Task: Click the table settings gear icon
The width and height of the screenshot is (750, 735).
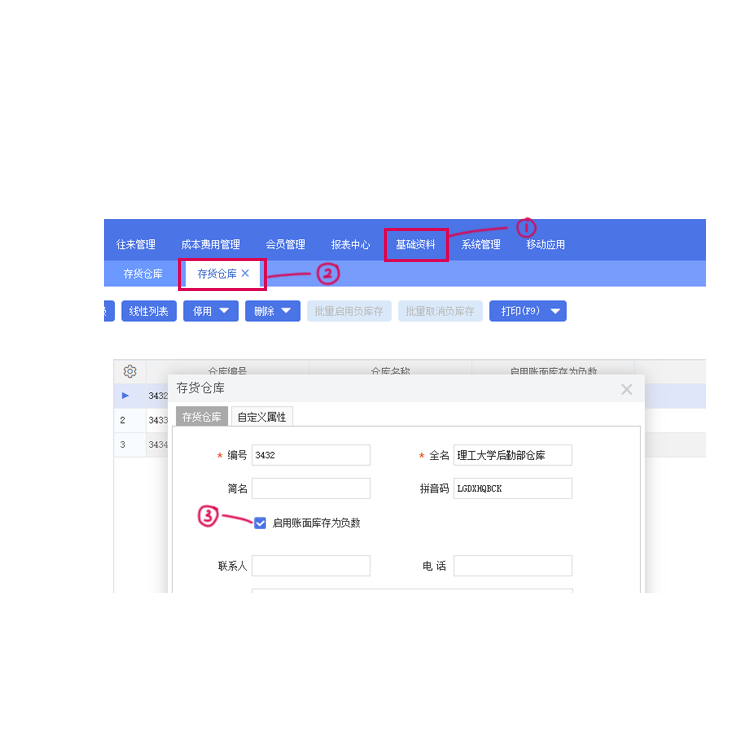Action: [130, 371]
